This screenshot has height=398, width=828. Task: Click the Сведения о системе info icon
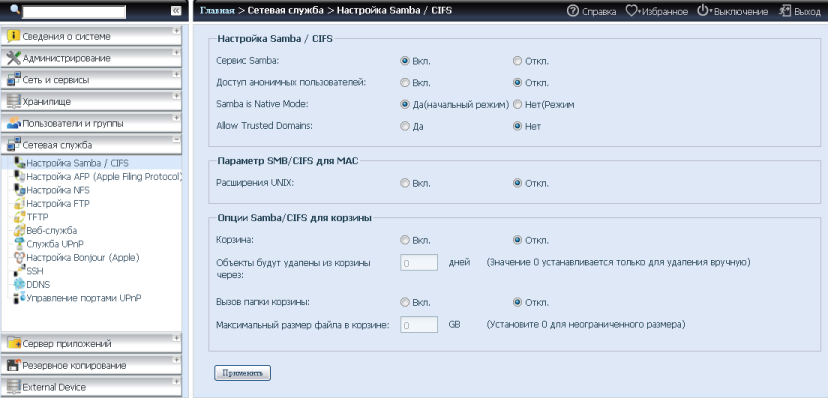click(14, 36)
